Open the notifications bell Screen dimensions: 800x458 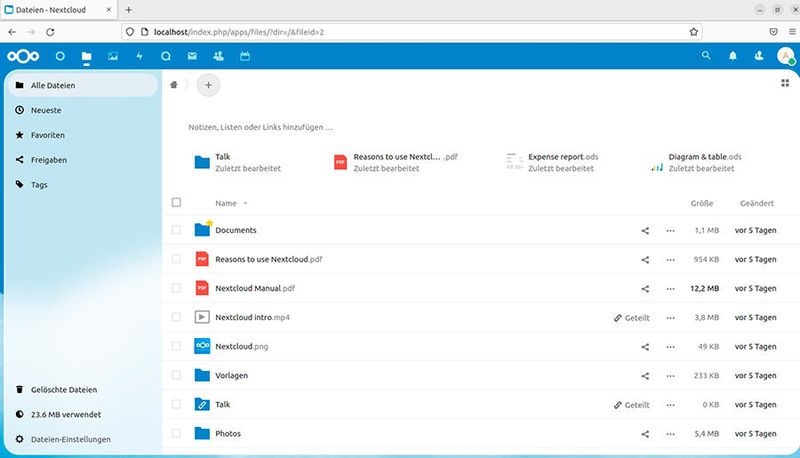coord(733,56)
